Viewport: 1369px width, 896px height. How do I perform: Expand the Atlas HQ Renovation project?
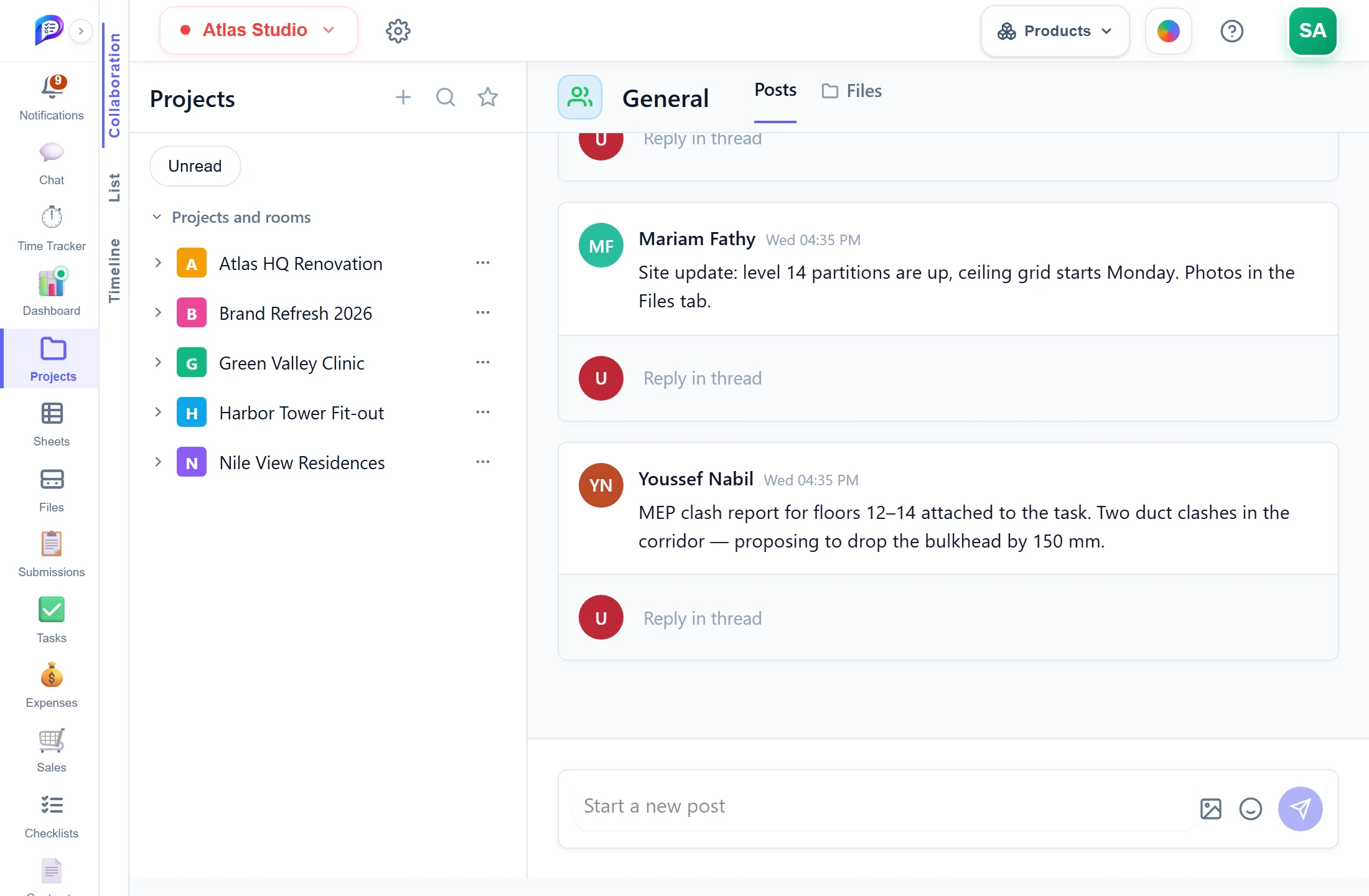point(158,263)
